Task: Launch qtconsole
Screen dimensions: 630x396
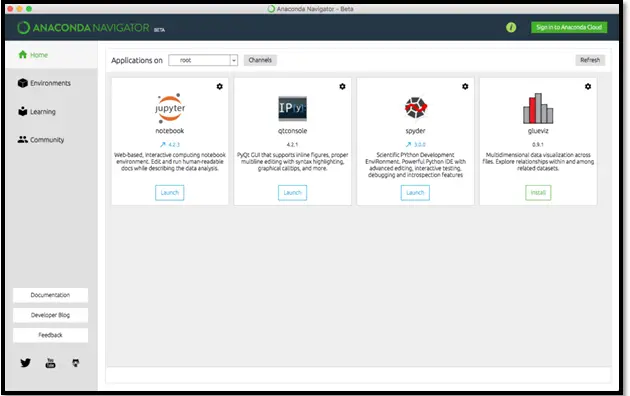Action: (x=292, y=193)
